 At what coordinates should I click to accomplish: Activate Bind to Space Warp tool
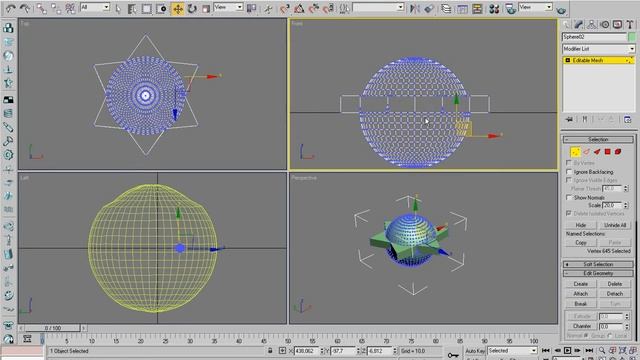click(x=70, y=8)
